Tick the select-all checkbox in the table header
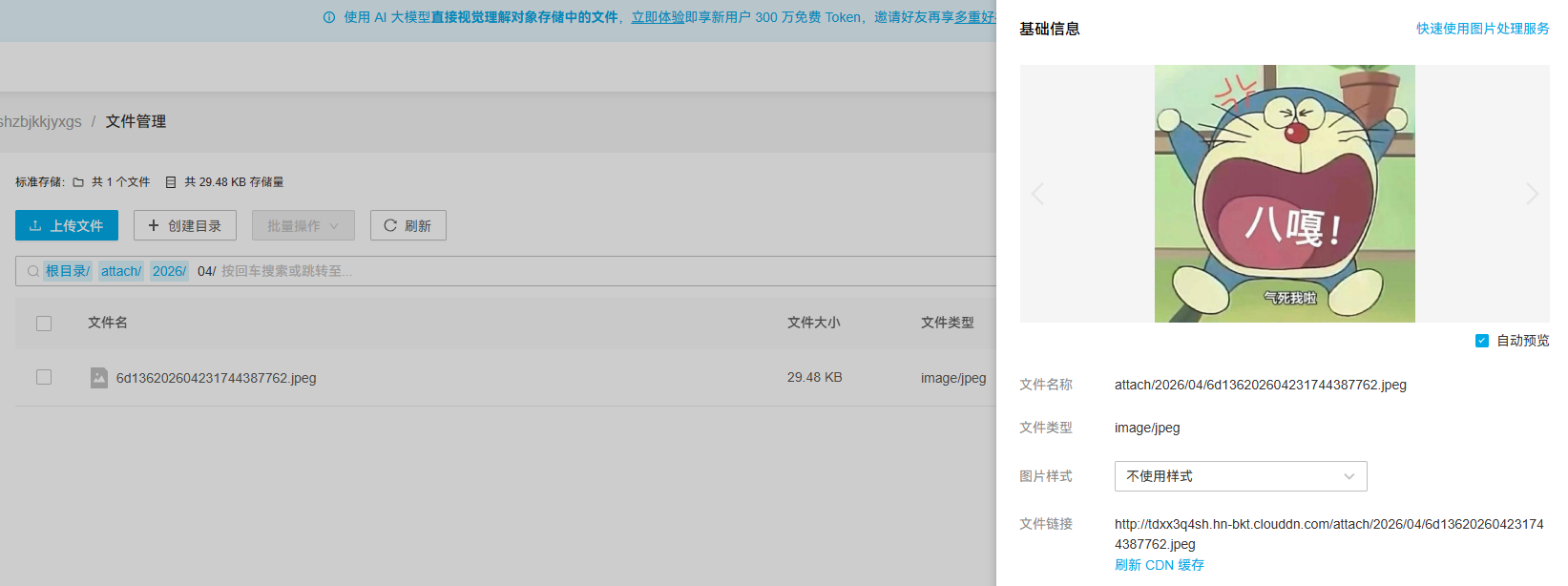 pos(44,324)
